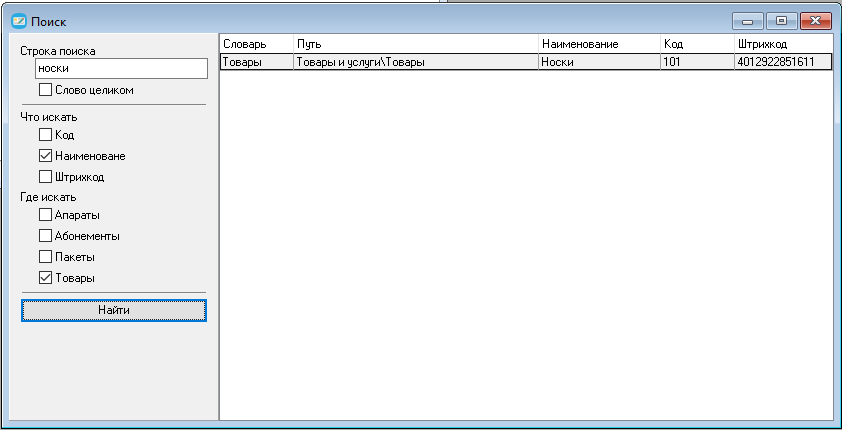
Task: Uncheck the Наименоване checkbox
Action: (46, 156)
